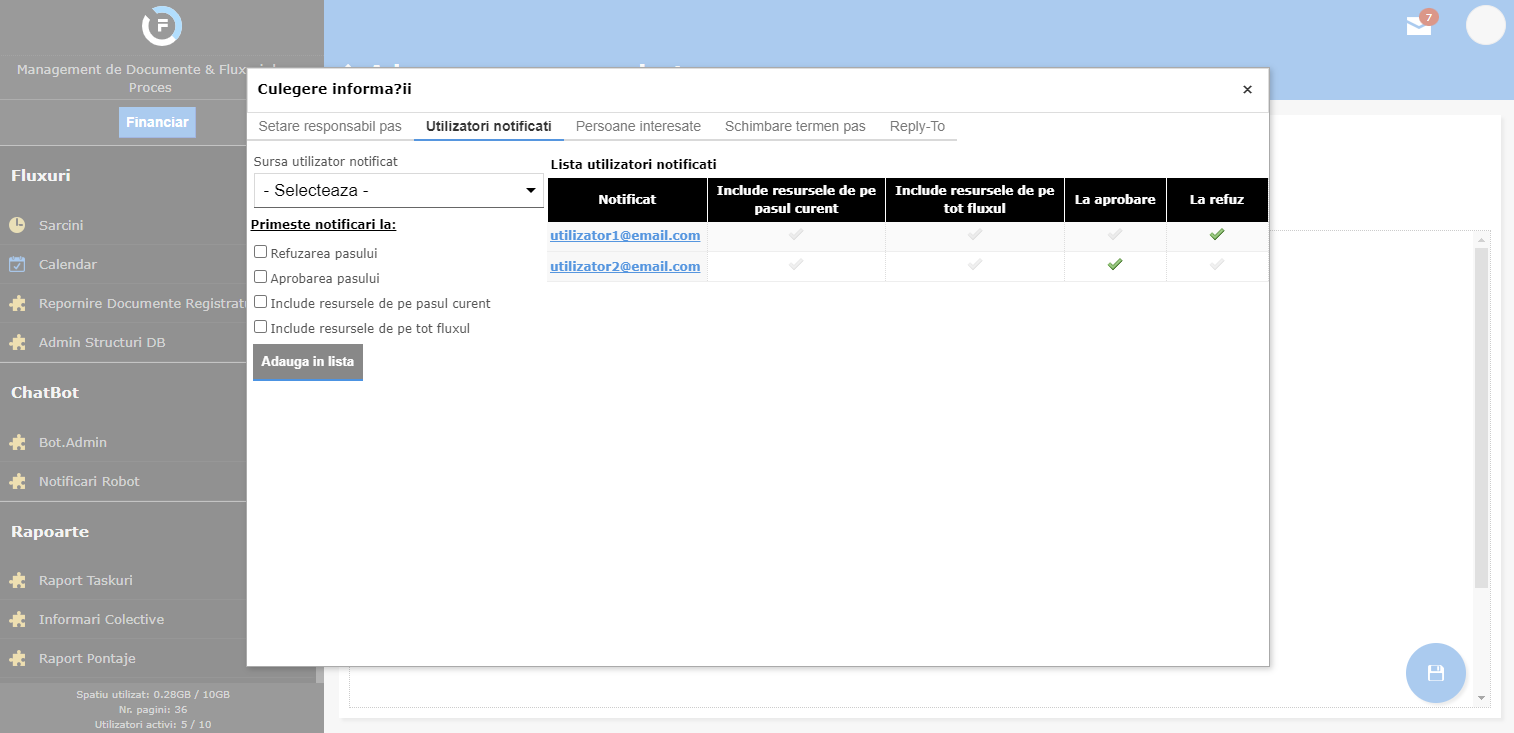This screenshot has height=733, width=1514.
Task: Click puzzle icon beside Bot.Admin
Action: [17, 442]
